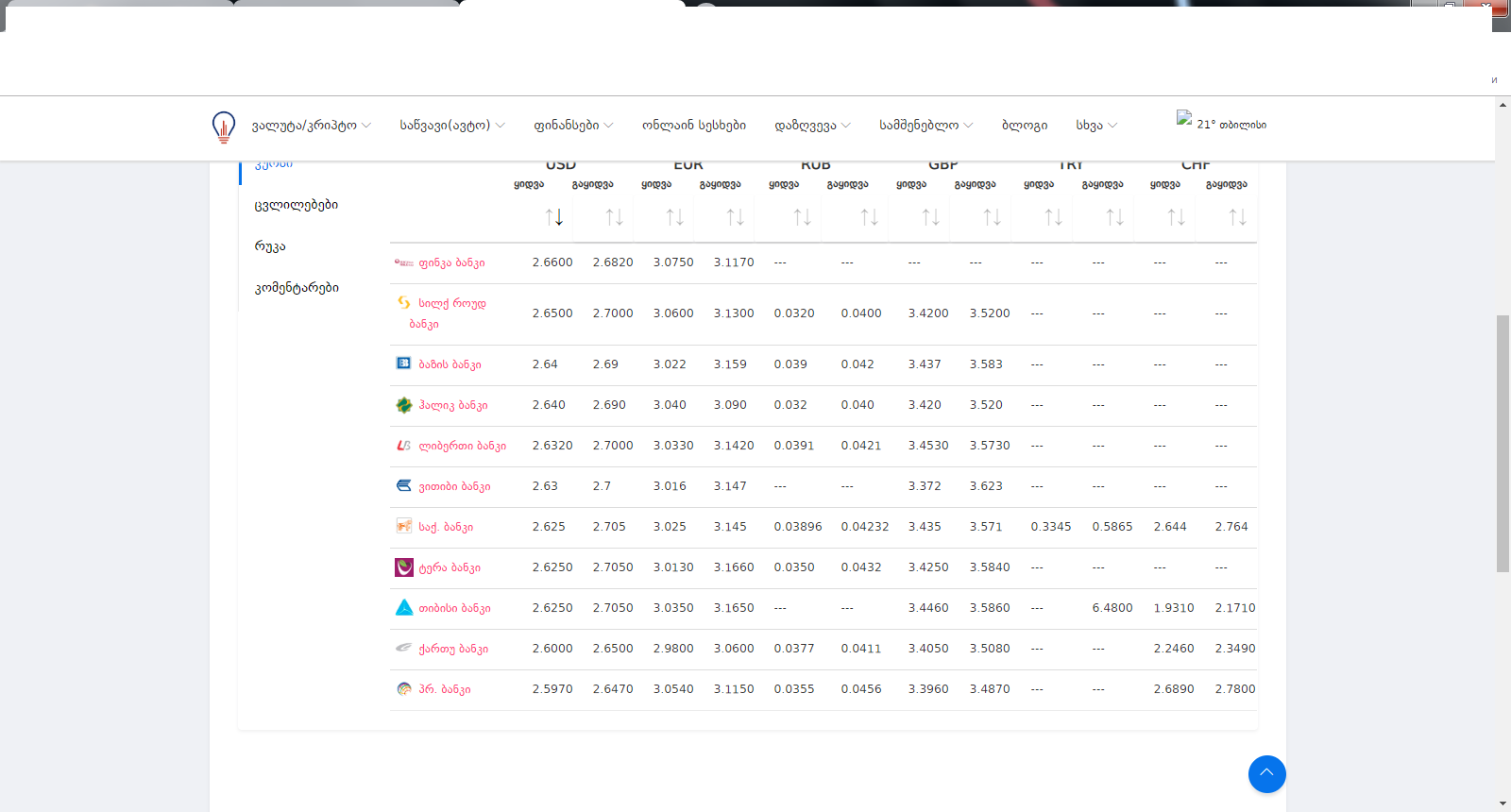Expand the დაზღვევა dropdown menu
Screen dimensions: 1511x812
click(x=812, y=126)
